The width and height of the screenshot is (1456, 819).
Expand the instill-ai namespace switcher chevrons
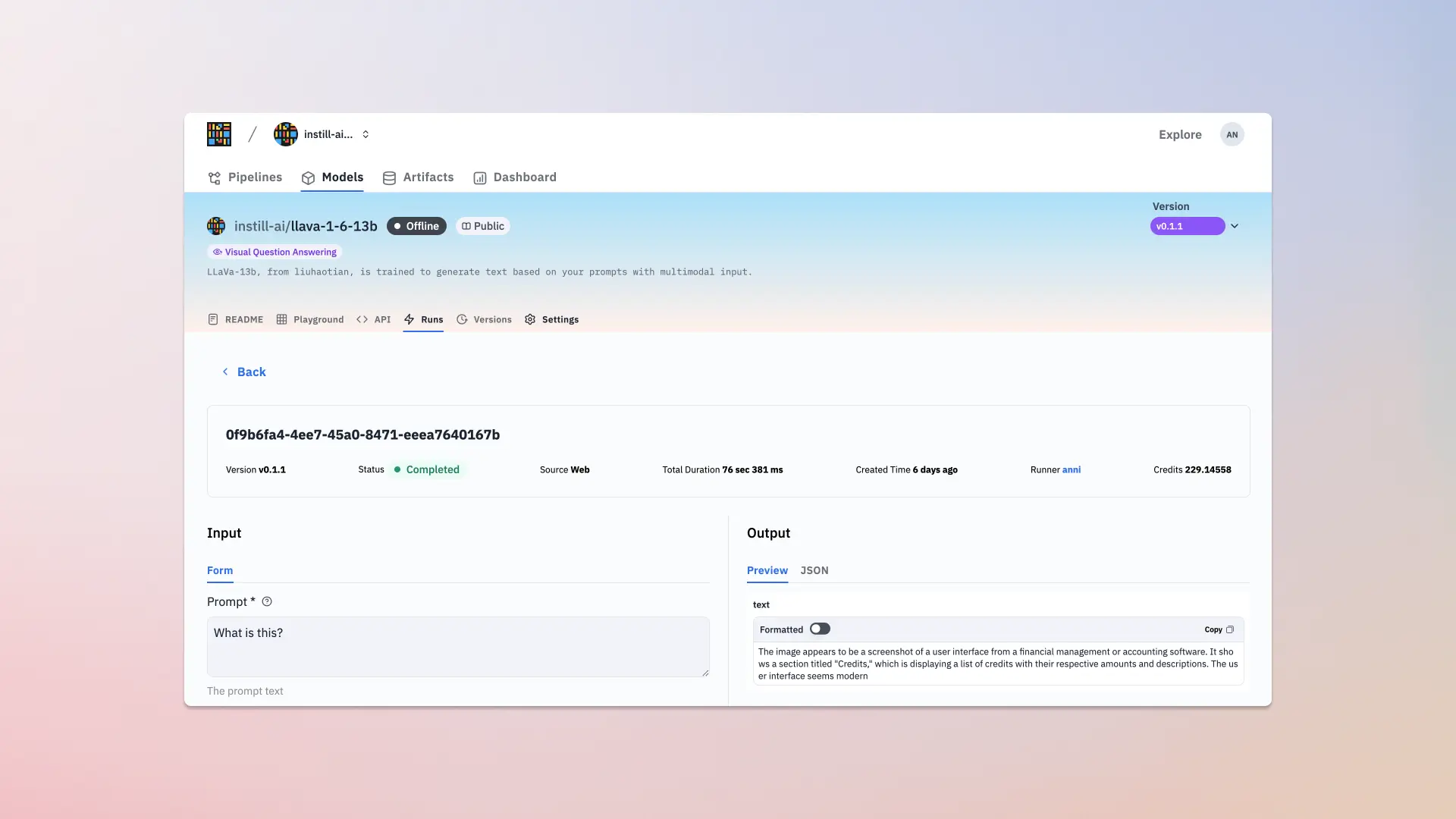point(366,134)
